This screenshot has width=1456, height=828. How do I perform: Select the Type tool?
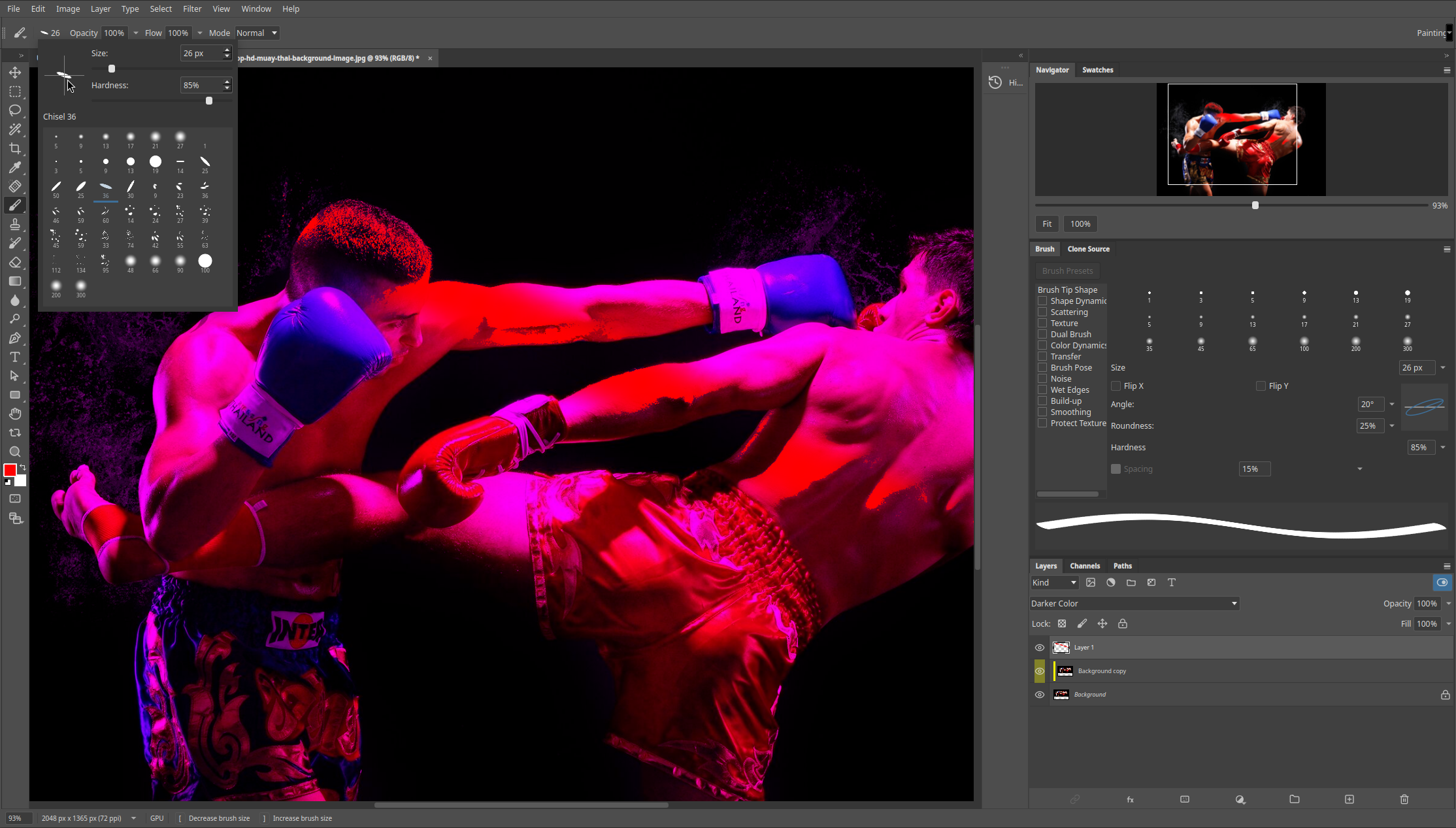(x=15, y=357)
